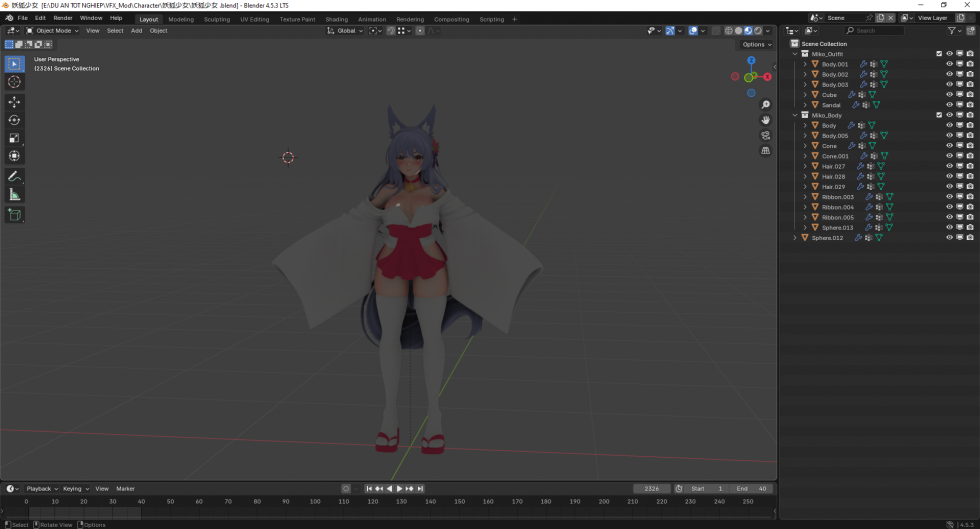Screen dimensions: 980x529
Task: Select the Select Box tool
Action: point(14,64)
